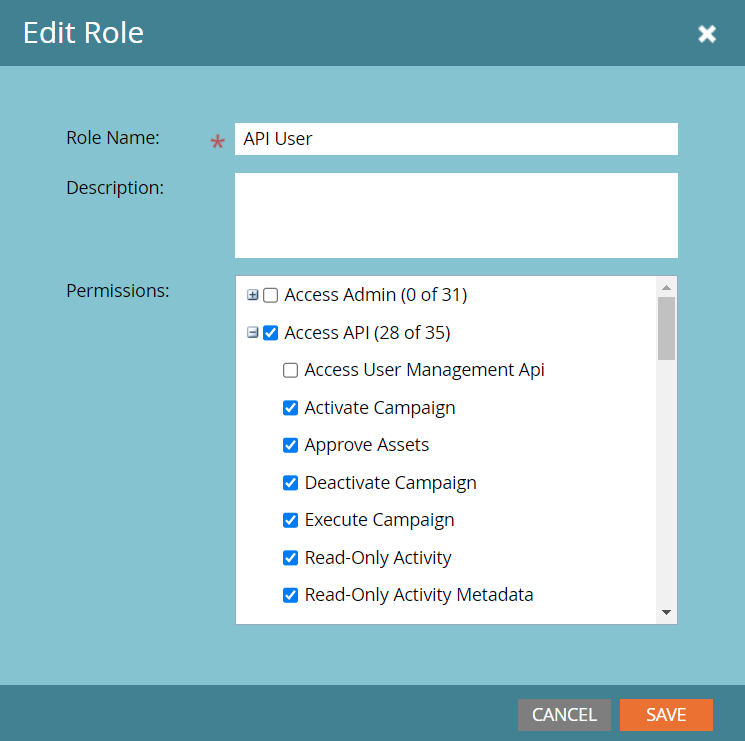
Task: Uncheck Read-Only Activity Metadata permission
Action: click(x=290, y=595)
